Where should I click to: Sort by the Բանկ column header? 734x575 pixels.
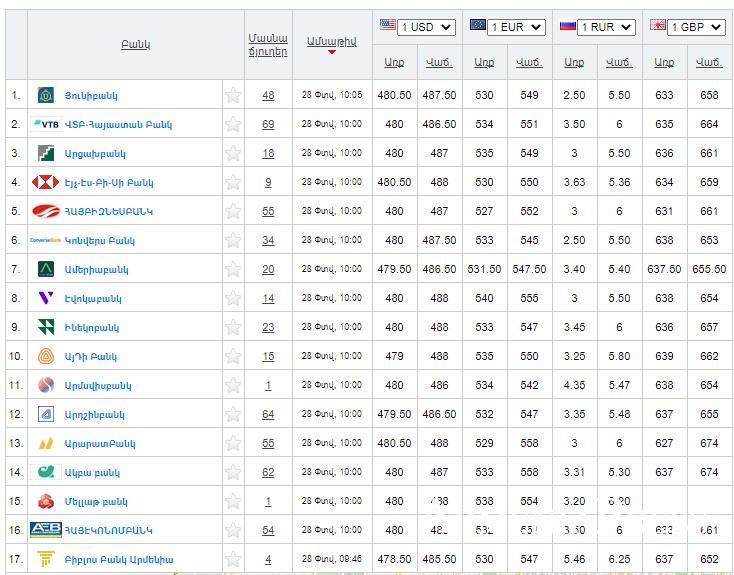click(x=135, y=45)
